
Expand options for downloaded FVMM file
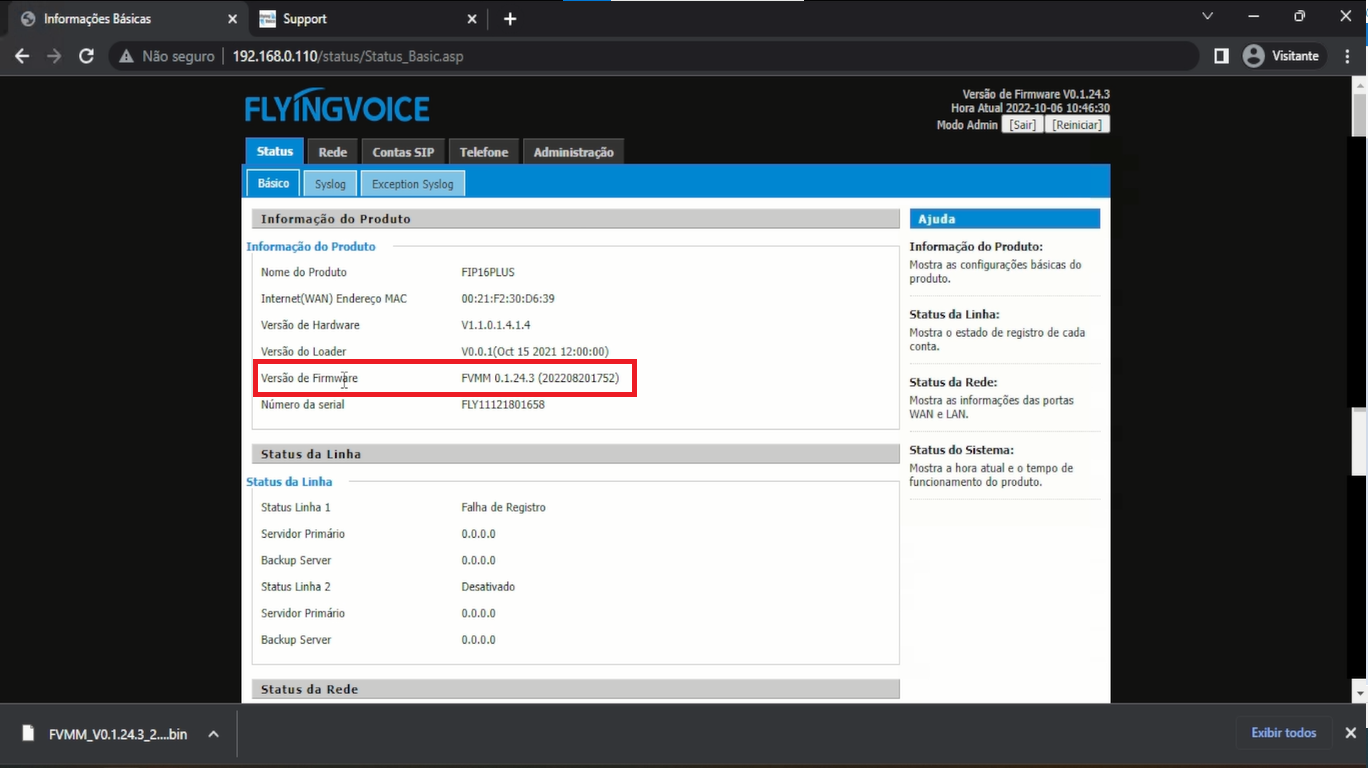(213, 734)
